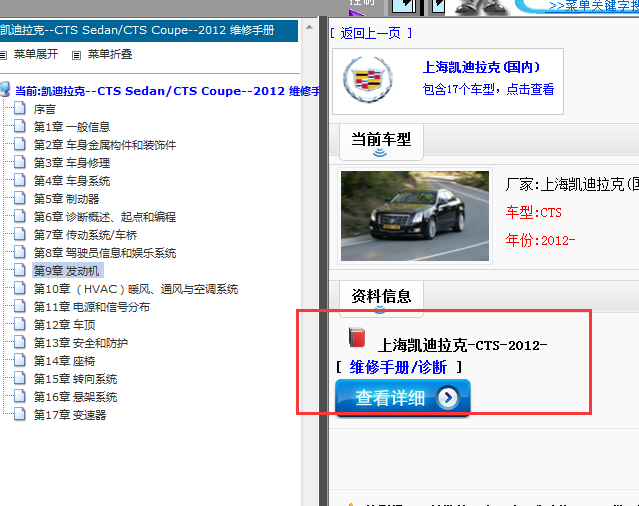This screenshot has height=506, width=639.
Task: Open 第11章 电源和信号分布
Action: 92,307
